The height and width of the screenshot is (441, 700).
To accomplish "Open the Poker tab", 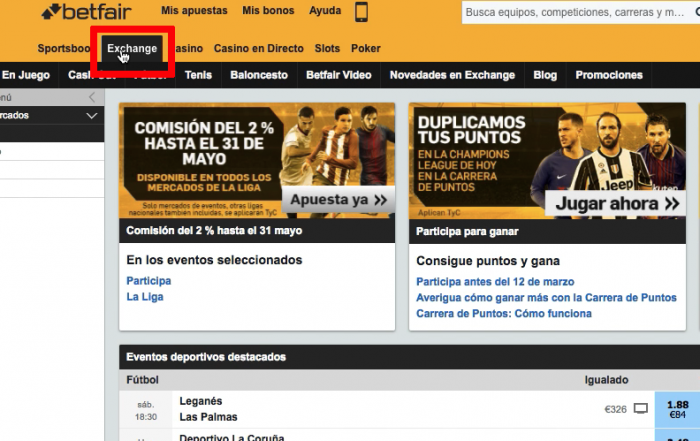I will 366,48.
